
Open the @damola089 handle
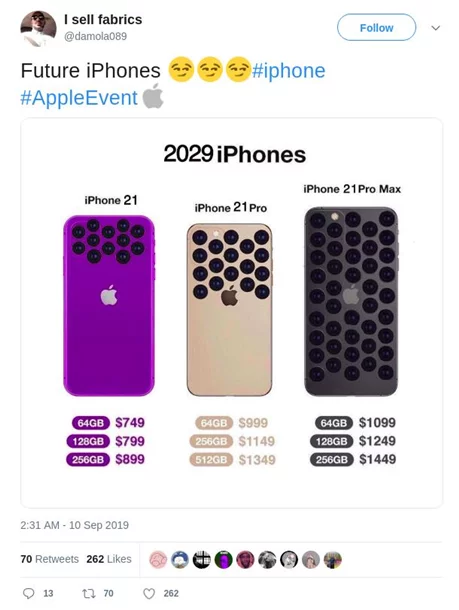[95, 36]
